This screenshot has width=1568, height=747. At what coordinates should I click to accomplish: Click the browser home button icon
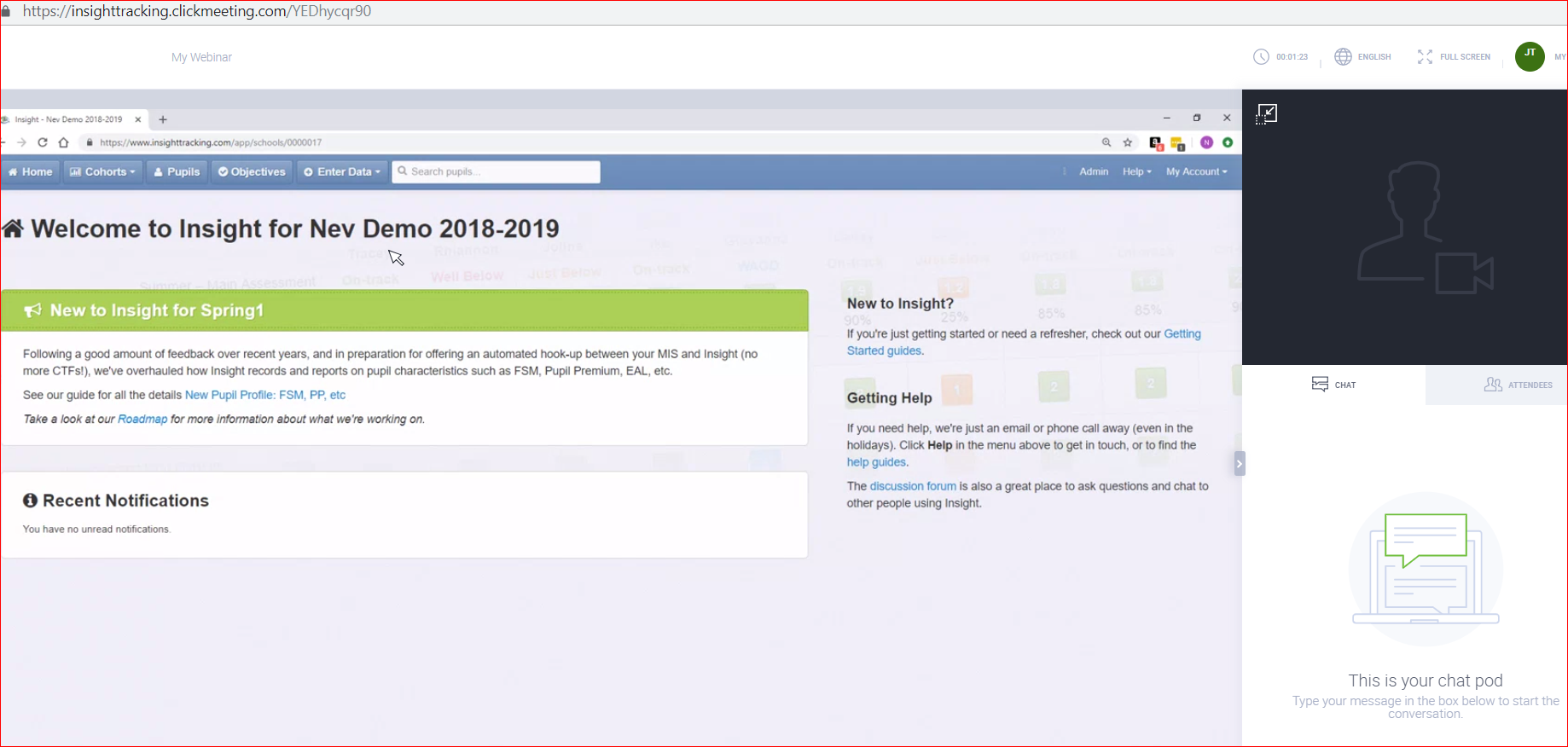(64, 142)
